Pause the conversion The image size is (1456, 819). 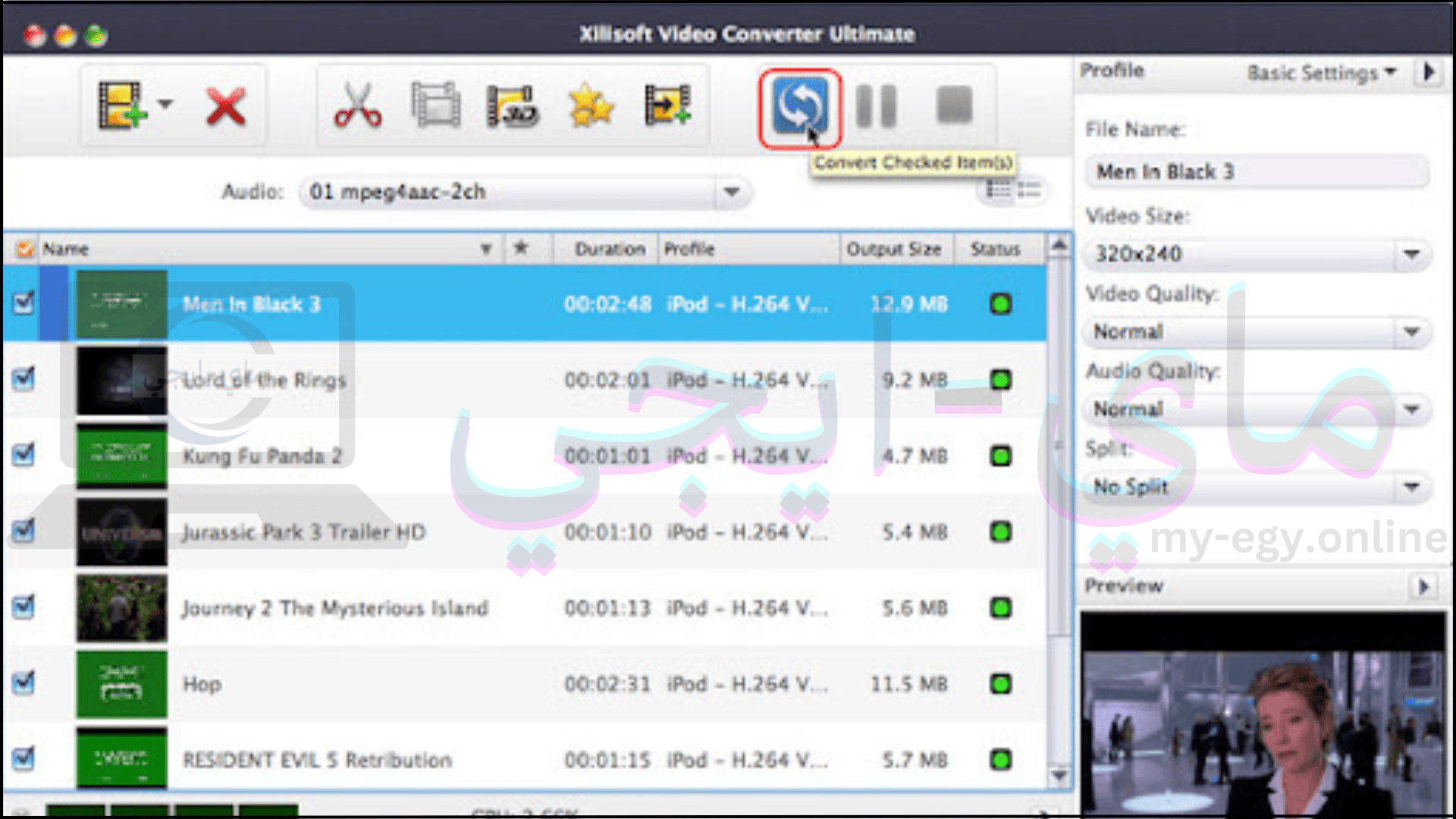click(x=877, y=105)
